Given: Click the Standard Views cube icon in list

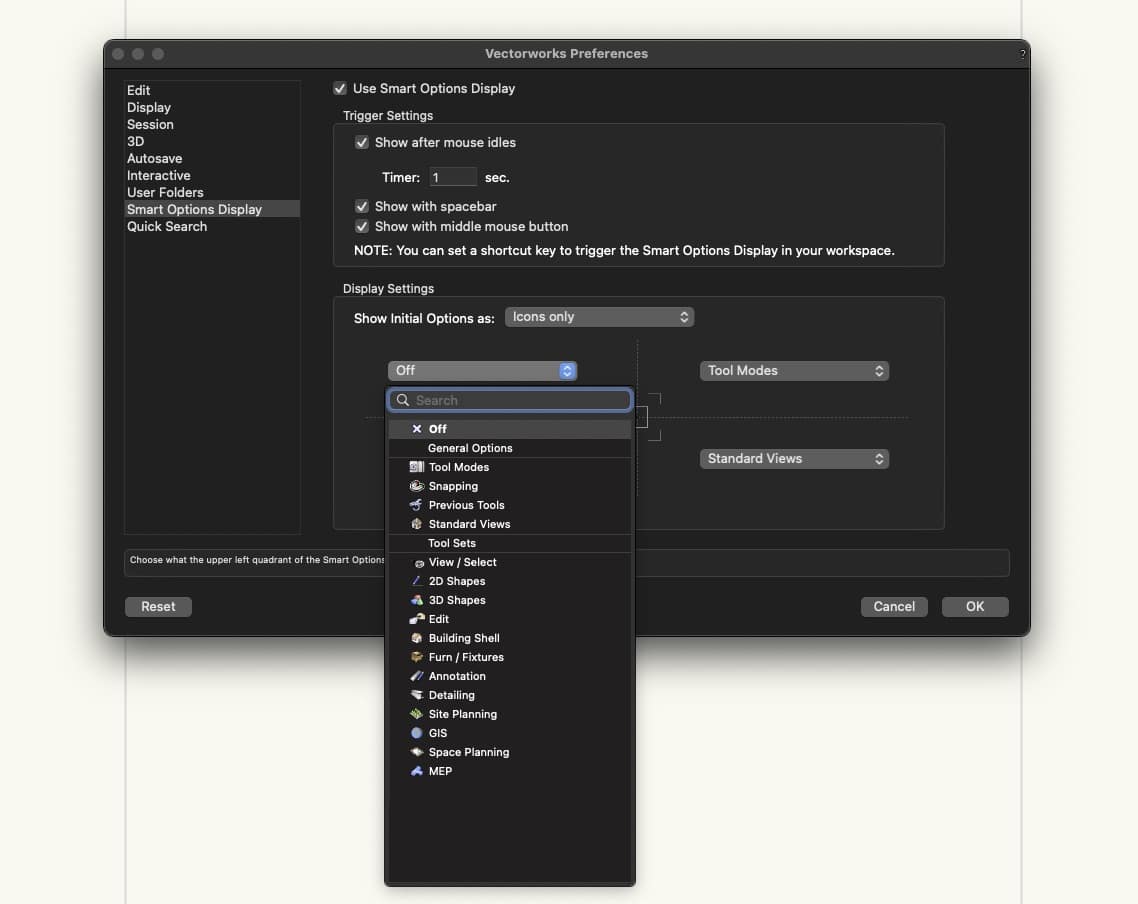Looking at the screenshot, I should point(417,524).
